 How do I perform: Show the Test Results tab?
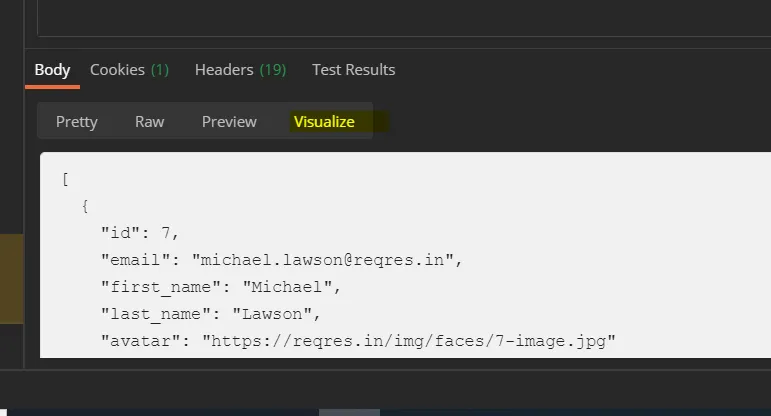coord(353,70)
